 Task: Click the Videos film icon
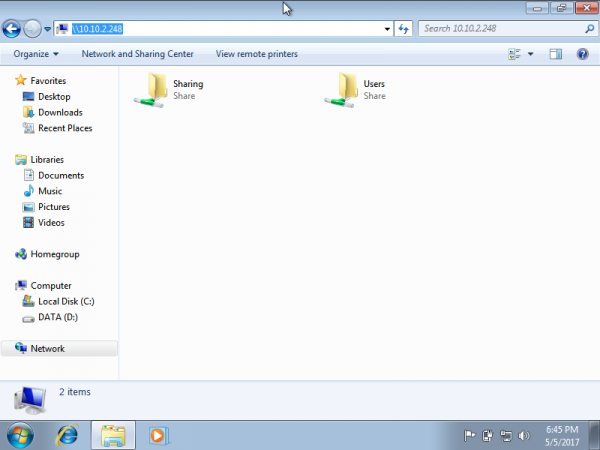pyautogui.click(x=28, y=222)
